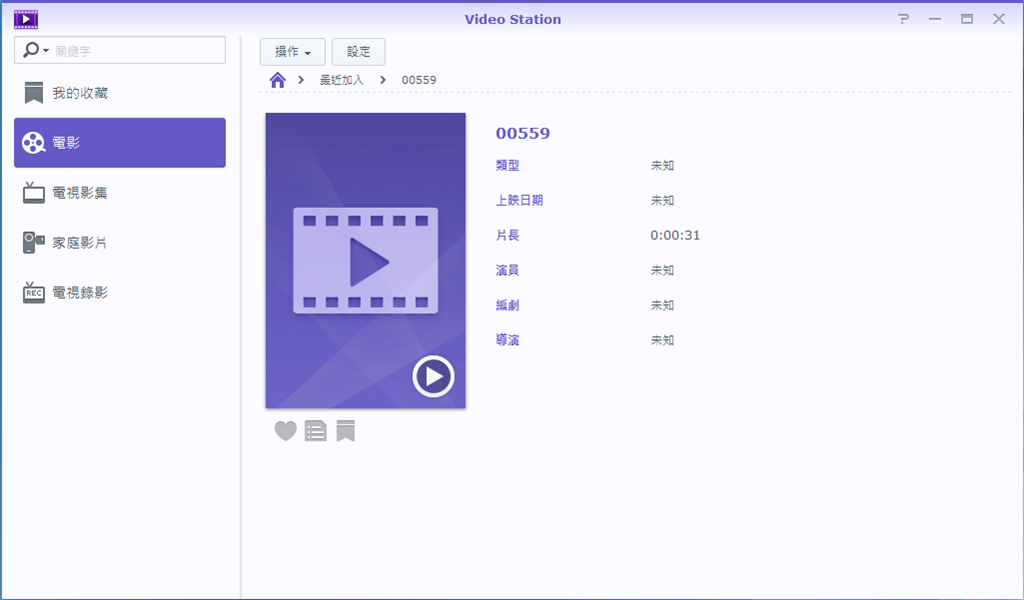1024x600 pixels.
Task: Minimize the Video Station window
Action: point(935,19)
